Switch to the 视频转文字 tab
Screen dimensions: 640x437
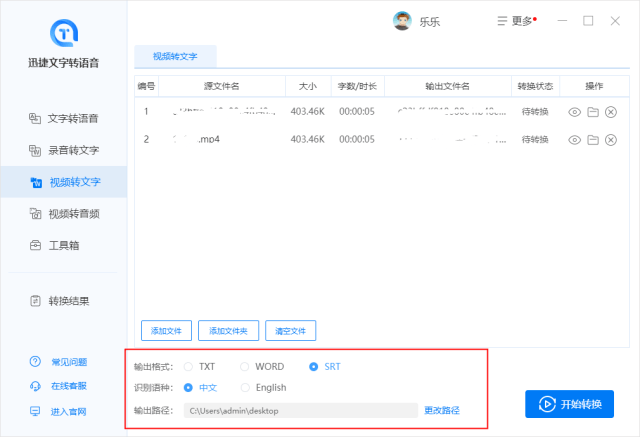pyautogui.click(x=174, y=56)
